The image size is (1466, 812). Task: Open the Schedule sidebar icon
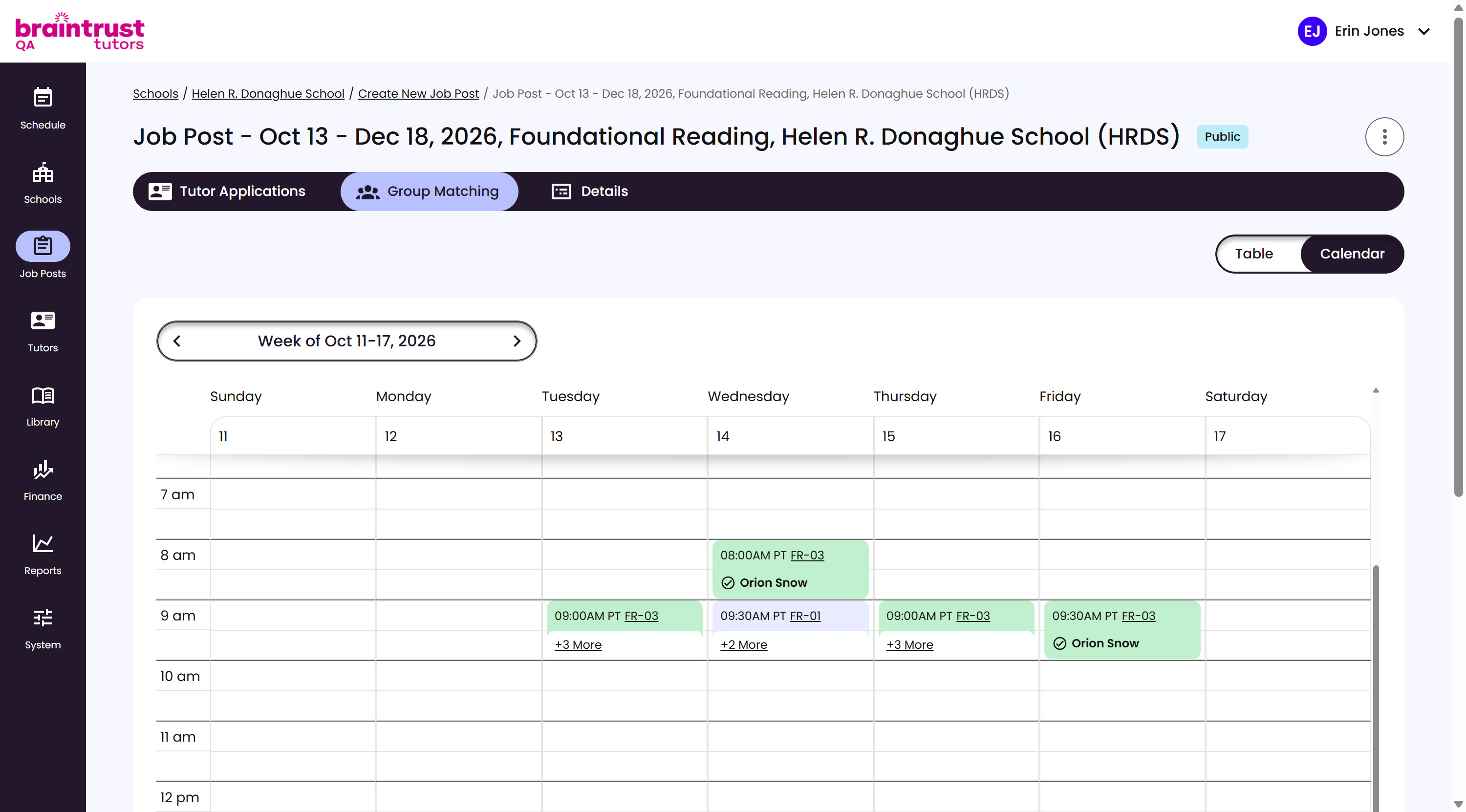(43, 97)
